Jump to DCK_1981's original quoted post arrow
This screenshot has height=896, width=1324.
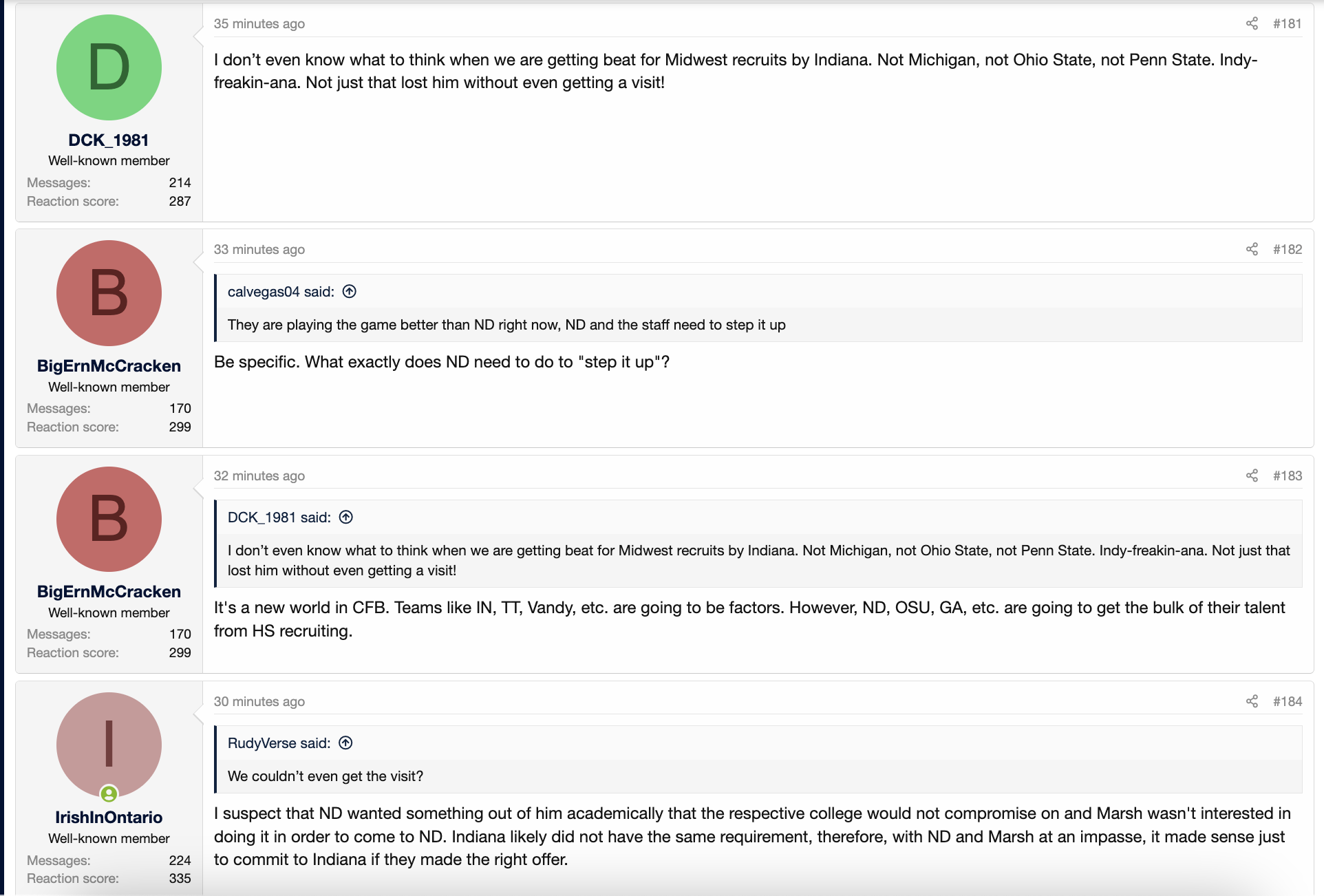(346, 518)
